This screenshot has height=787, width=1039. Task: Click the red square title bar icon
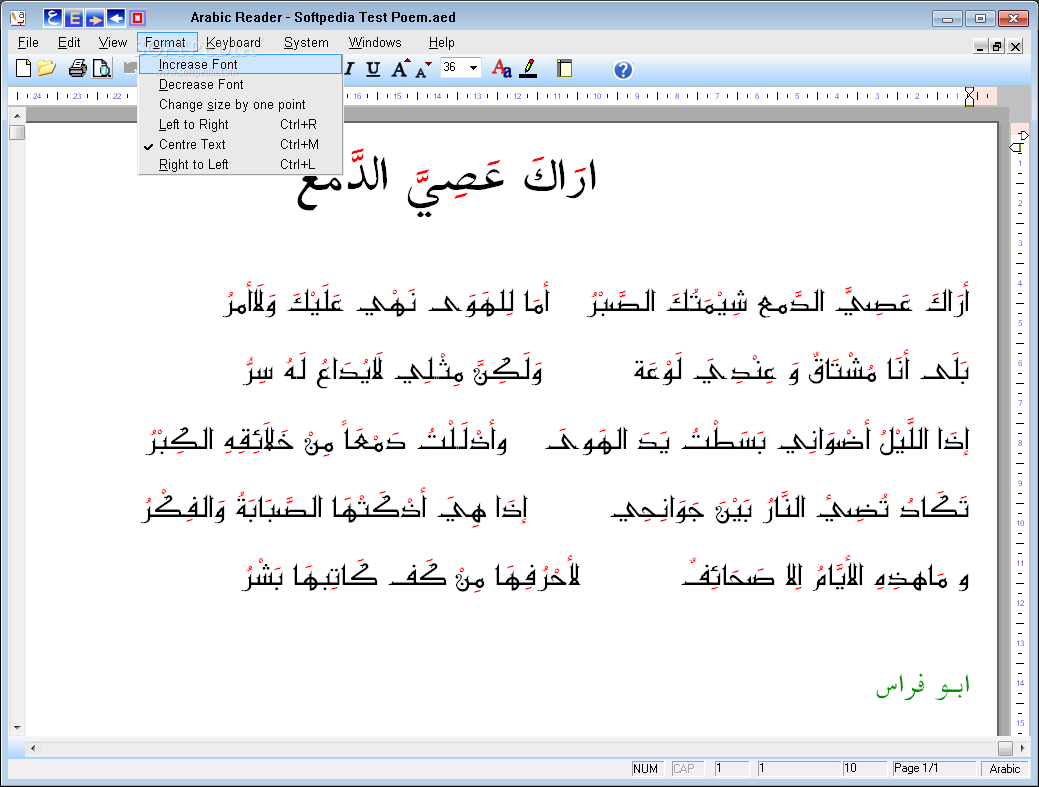(x=137, y=18)
